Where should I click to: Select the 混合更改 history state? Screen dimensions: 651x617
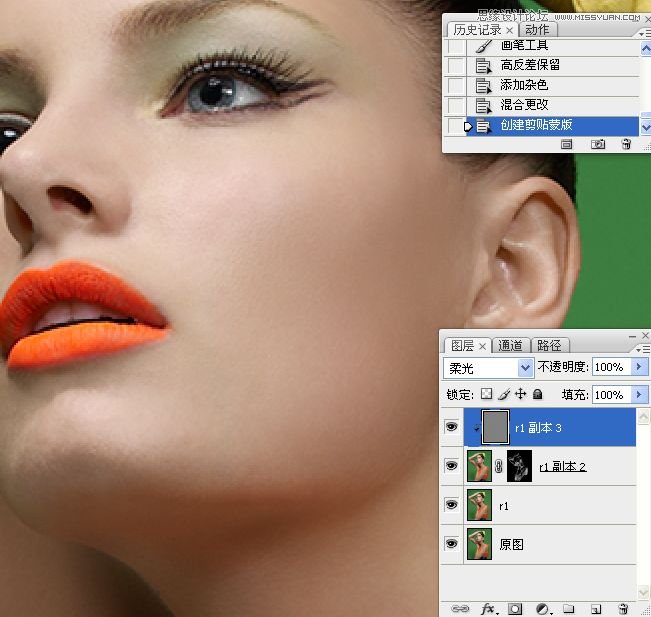tap(553, 105)
